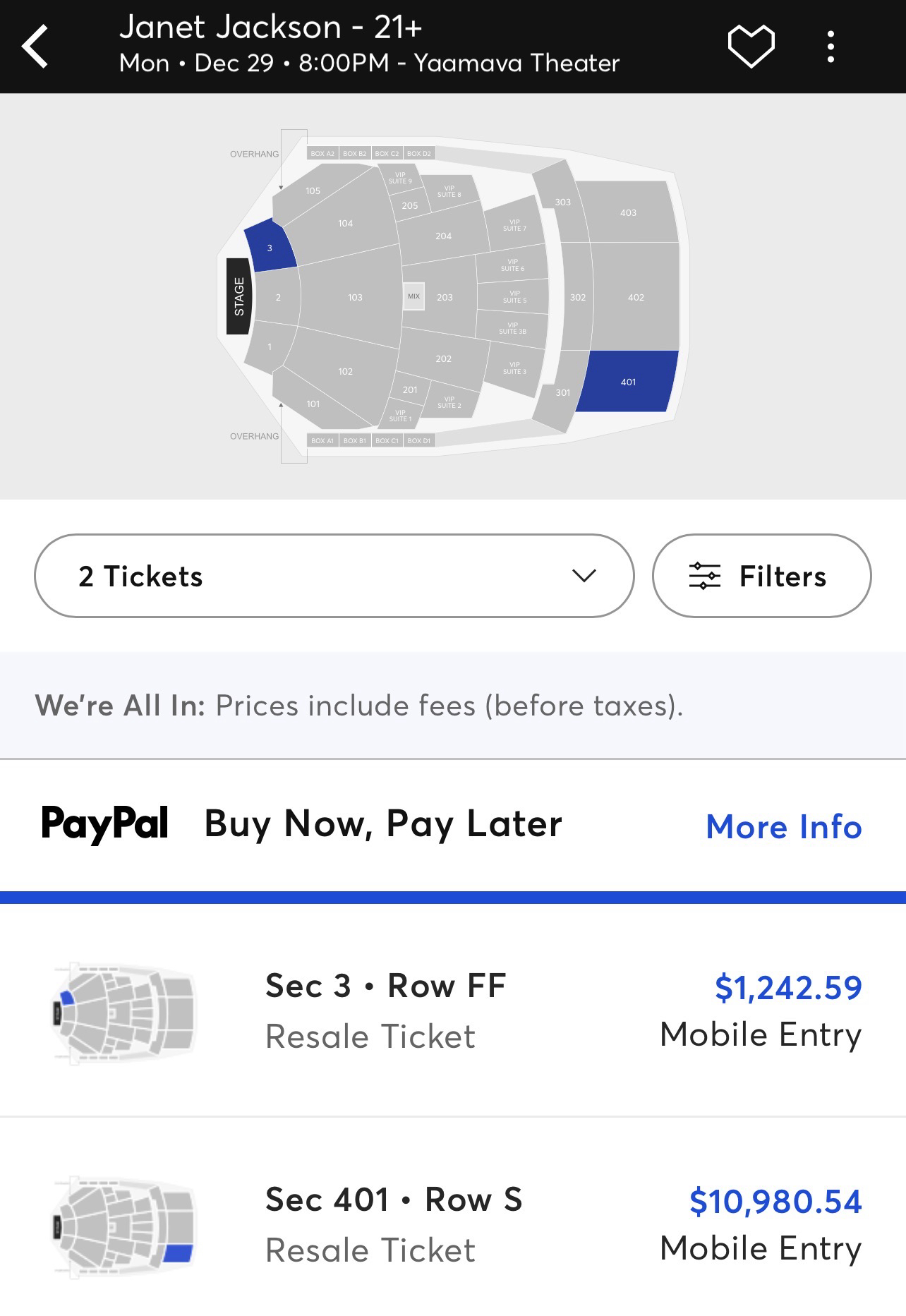Open the Filters button
This screenshot has height=1316, width=906.
coord(761,576)
